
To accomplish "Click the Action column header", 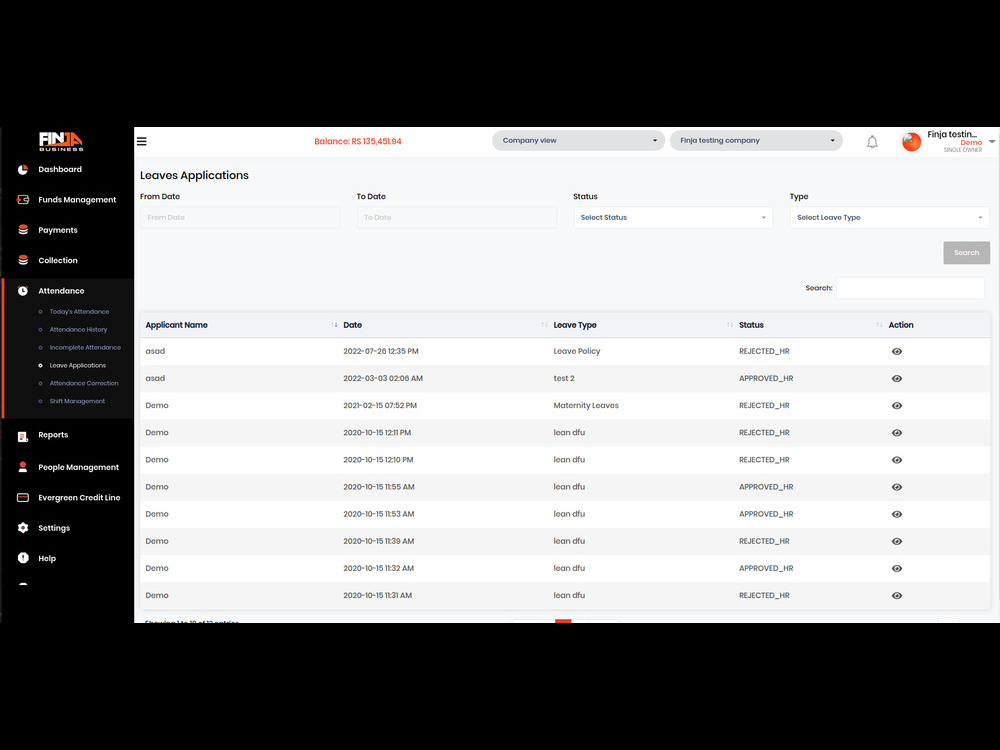I will click(x=901, y=325).
